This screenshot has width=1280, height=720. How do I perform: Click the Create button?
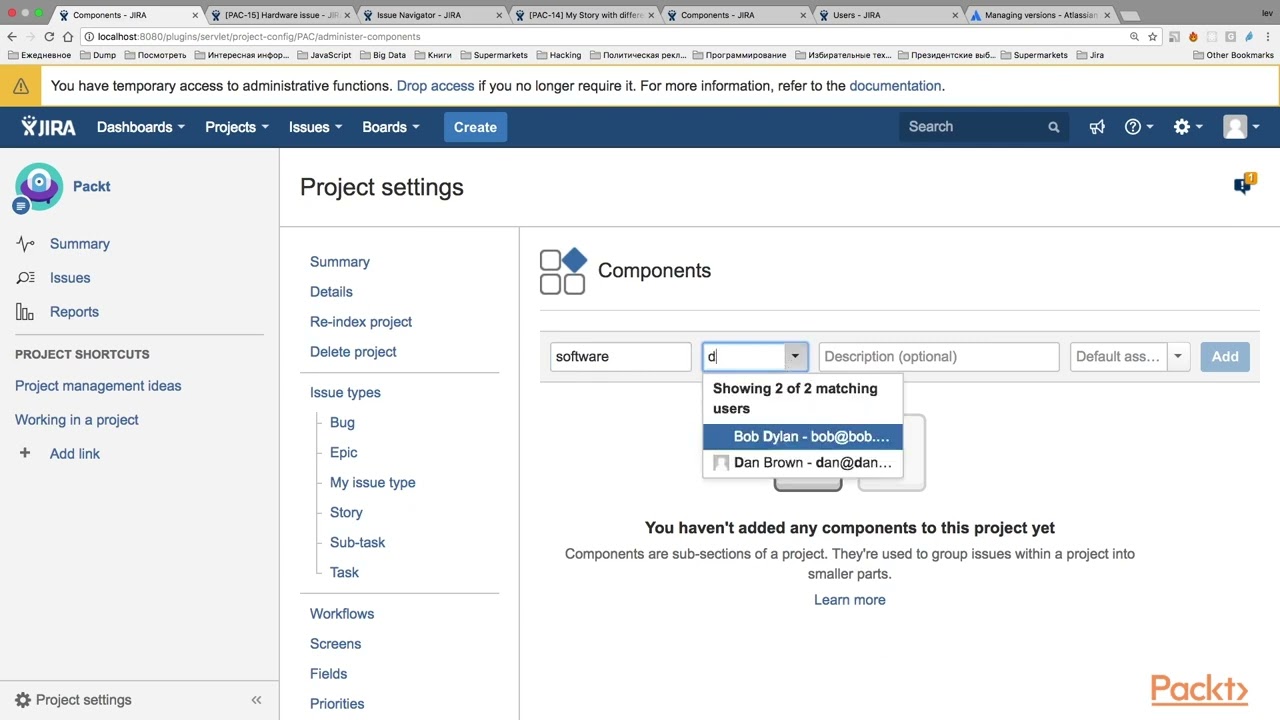[475, 127]
